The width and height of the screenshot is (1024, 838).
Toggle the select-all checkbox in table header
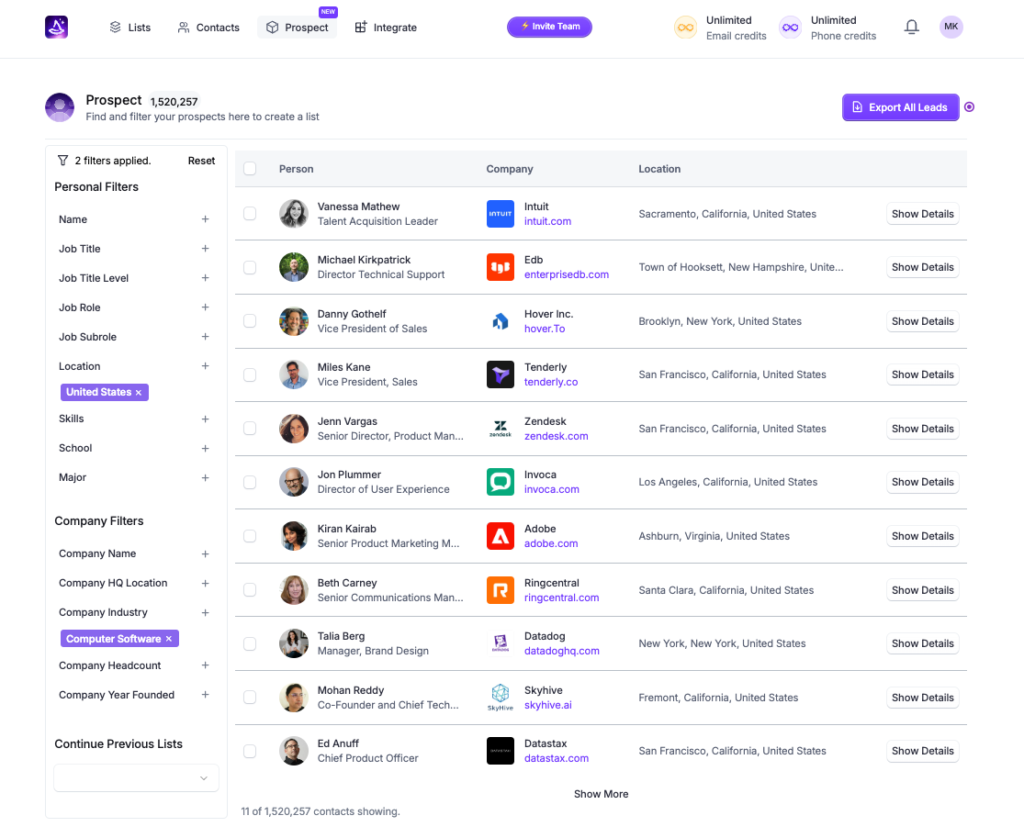pyautogui.click(x=249, y=169)
